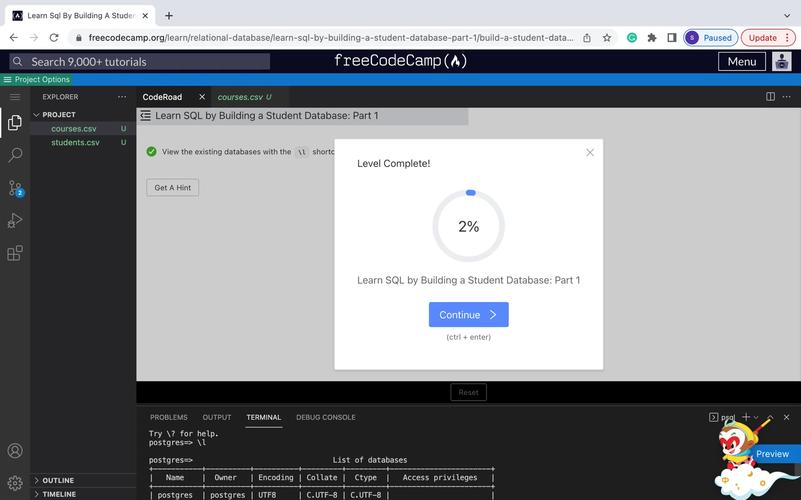Select the TERMINAL panel tab

click(264, 417)
